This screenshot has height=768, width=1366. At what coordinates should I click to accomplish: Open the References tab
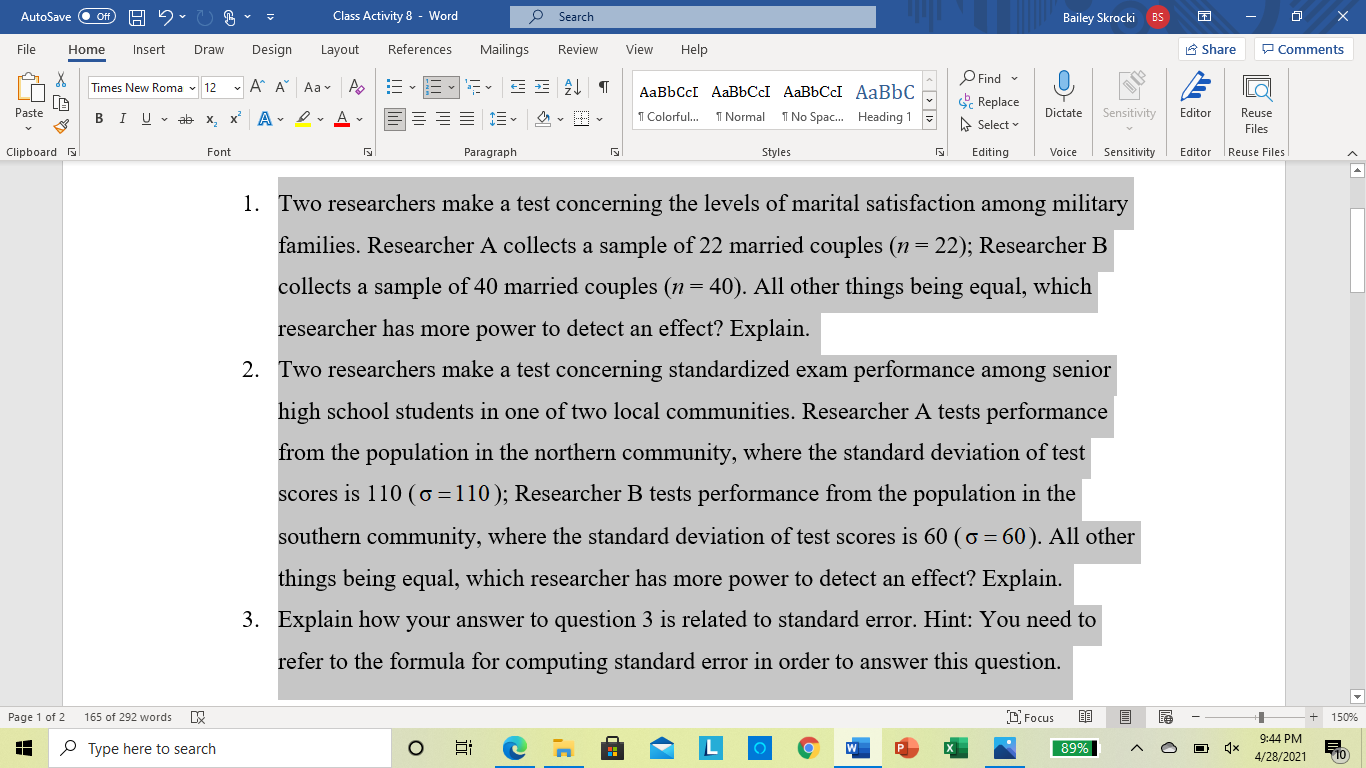coord(419,50)
